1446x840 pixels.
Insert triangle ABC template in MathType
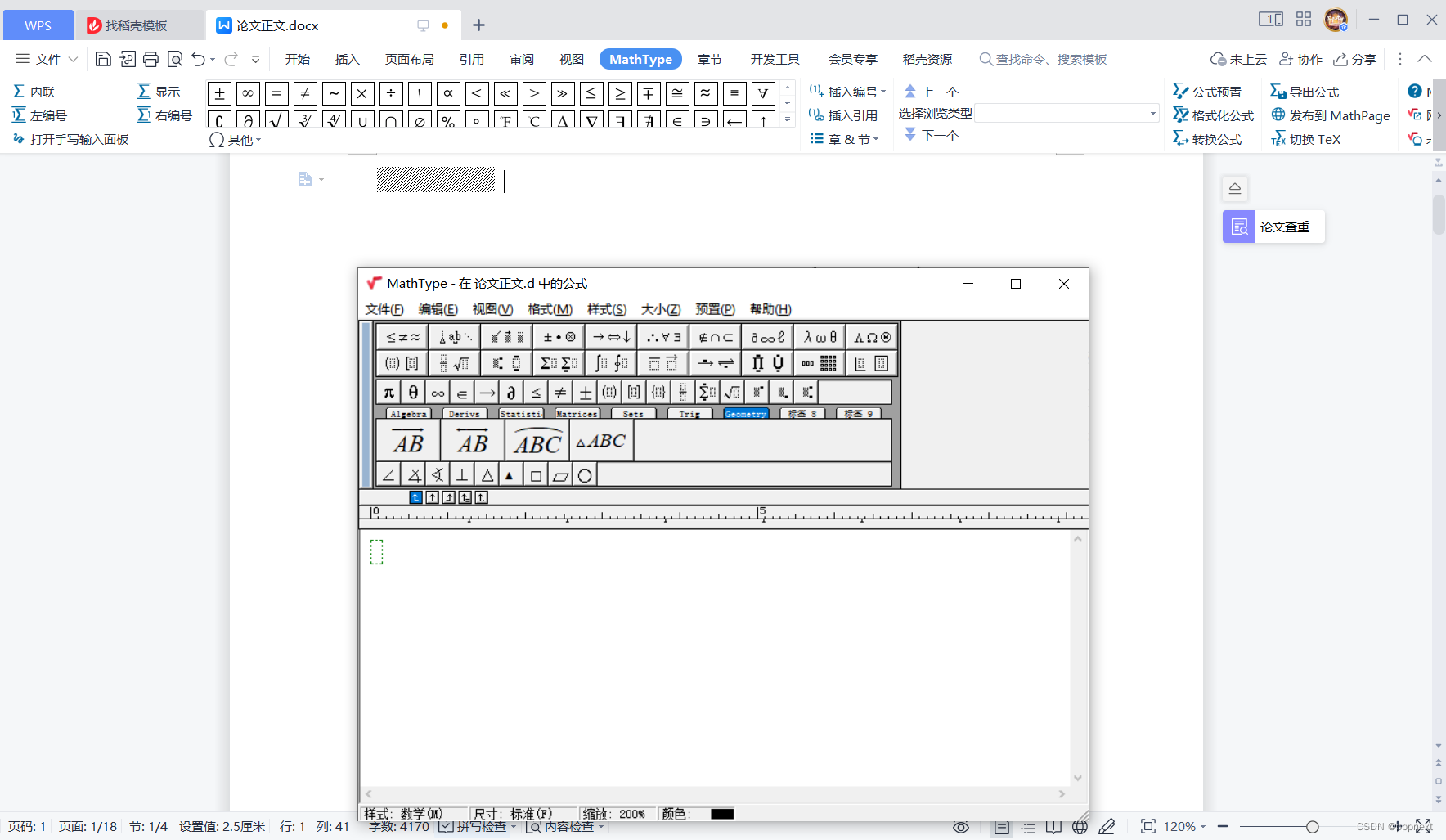point(601,441)
